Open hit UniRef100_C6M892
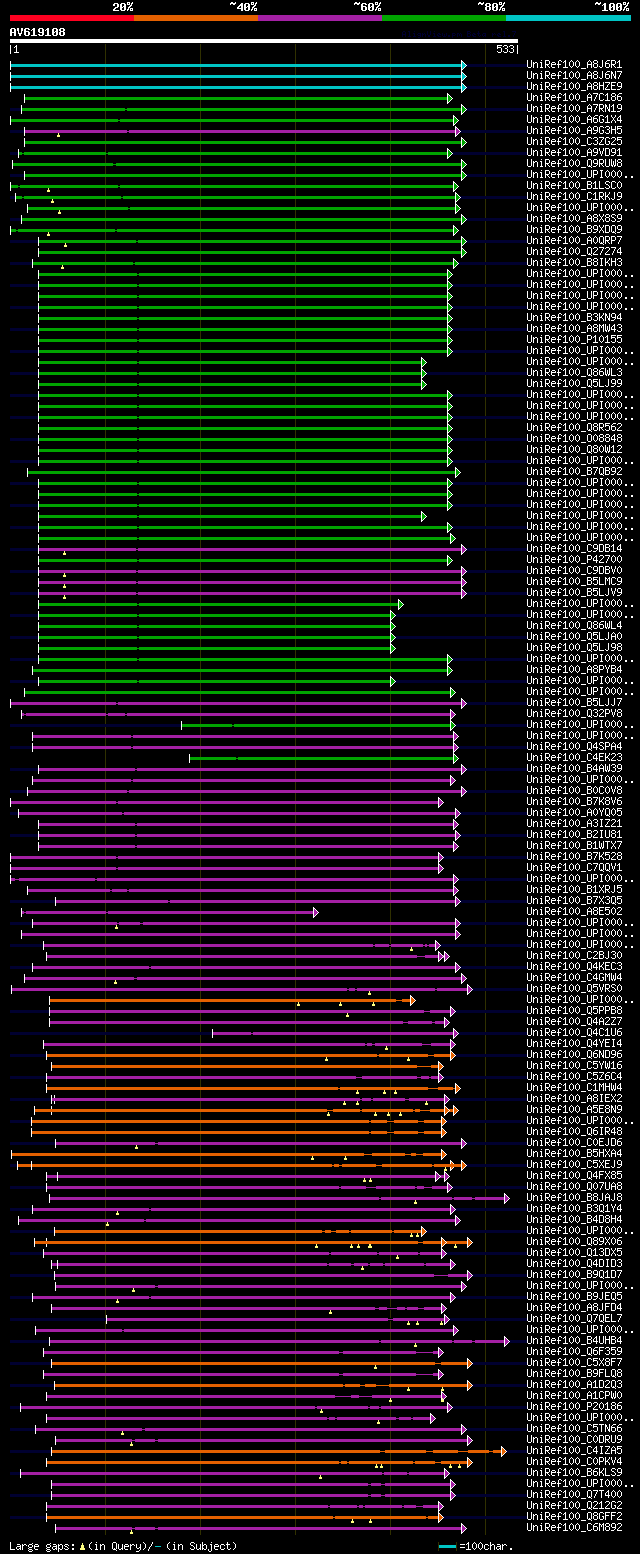 pyautogui.click(x=574, y=1528)
